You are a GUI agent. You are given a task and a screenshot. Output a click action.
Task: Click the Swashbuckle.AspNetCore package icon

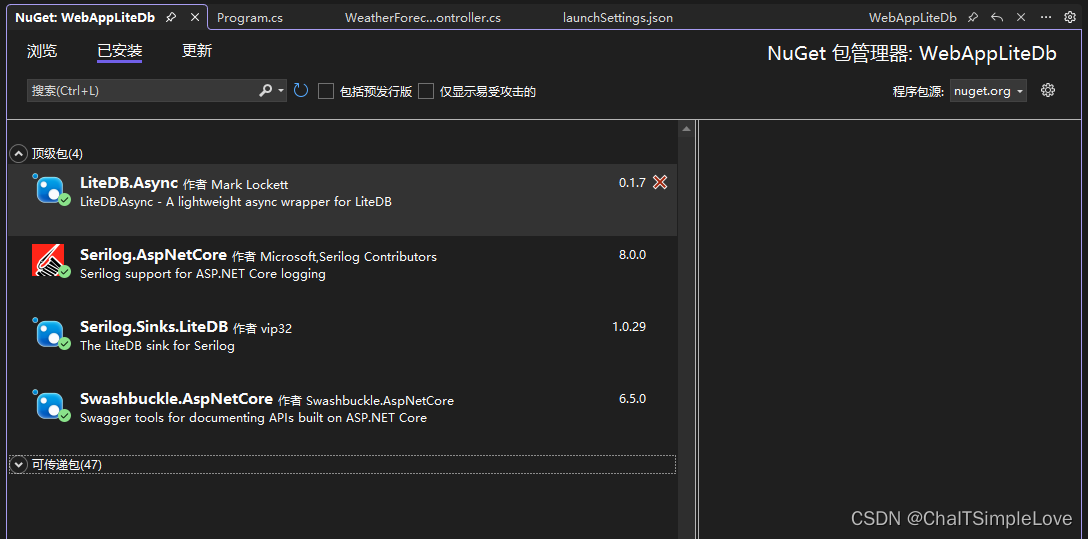pyautogui.click(x=51, y=406)
